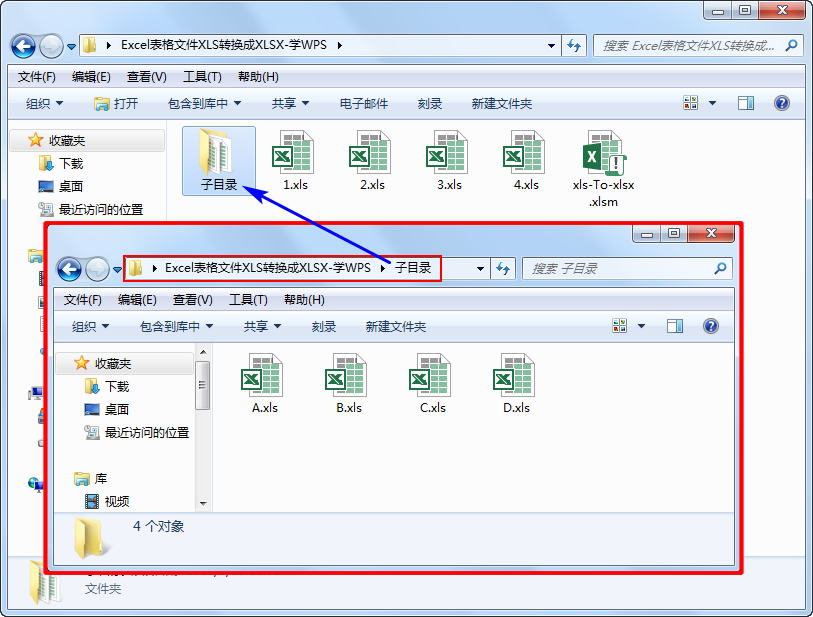The height and width of the screenshot is (617, 813).
Task: Open Help in the 子目录 window toolbar
Action: 711,326
